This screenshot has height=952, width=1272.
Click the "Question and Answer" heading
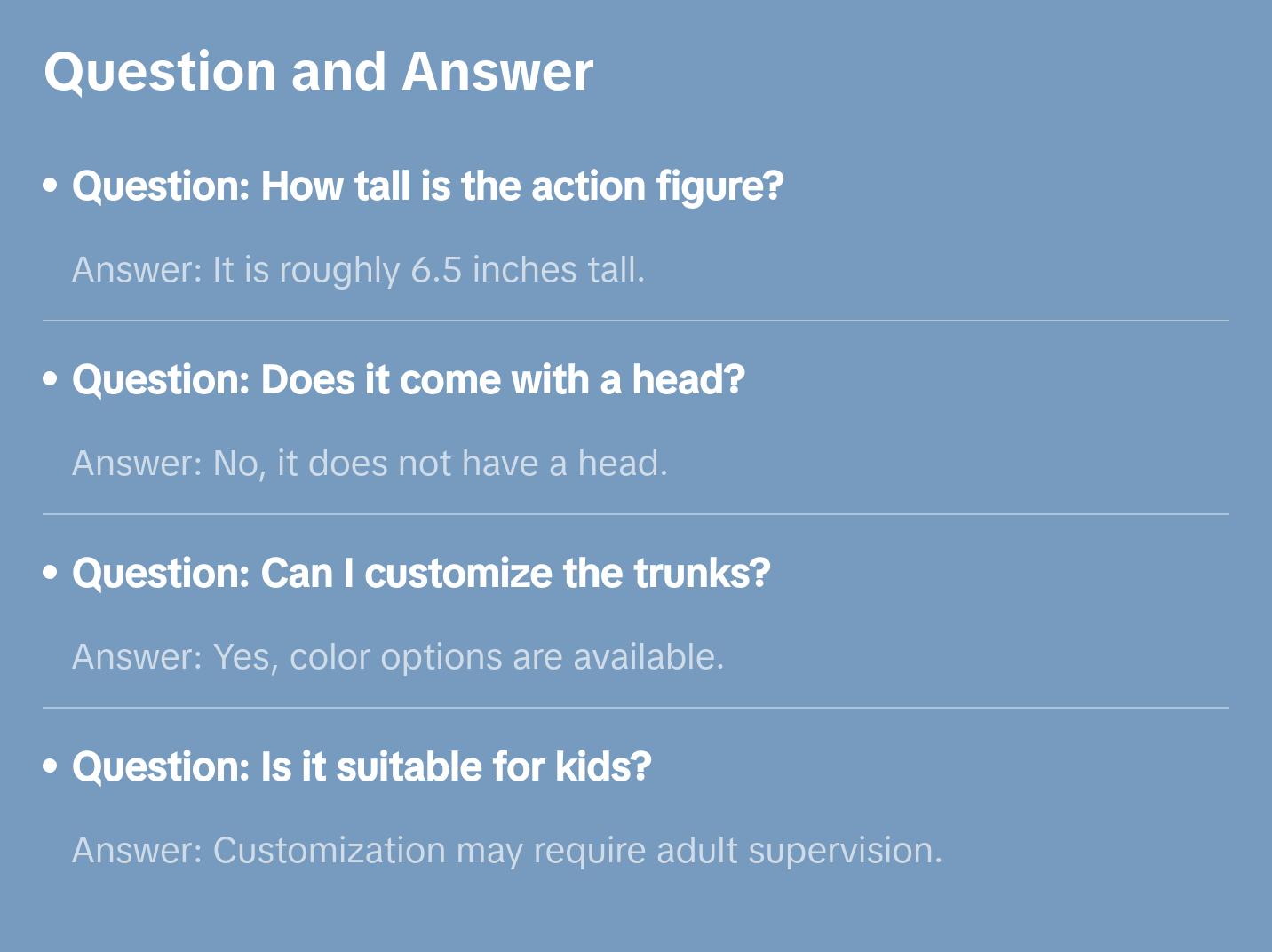318,72
